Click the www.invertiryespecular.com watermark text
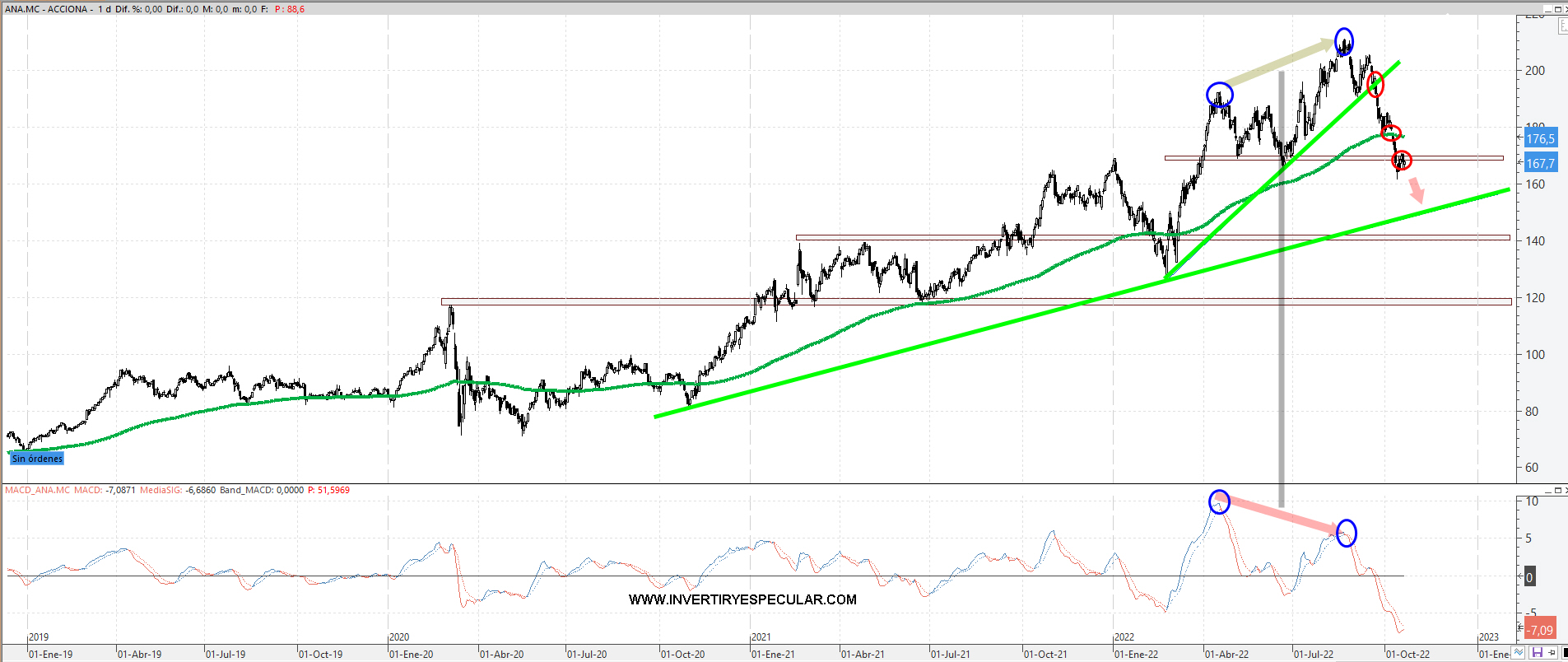Screen dimensions: 1568x662 pos(742,599)
